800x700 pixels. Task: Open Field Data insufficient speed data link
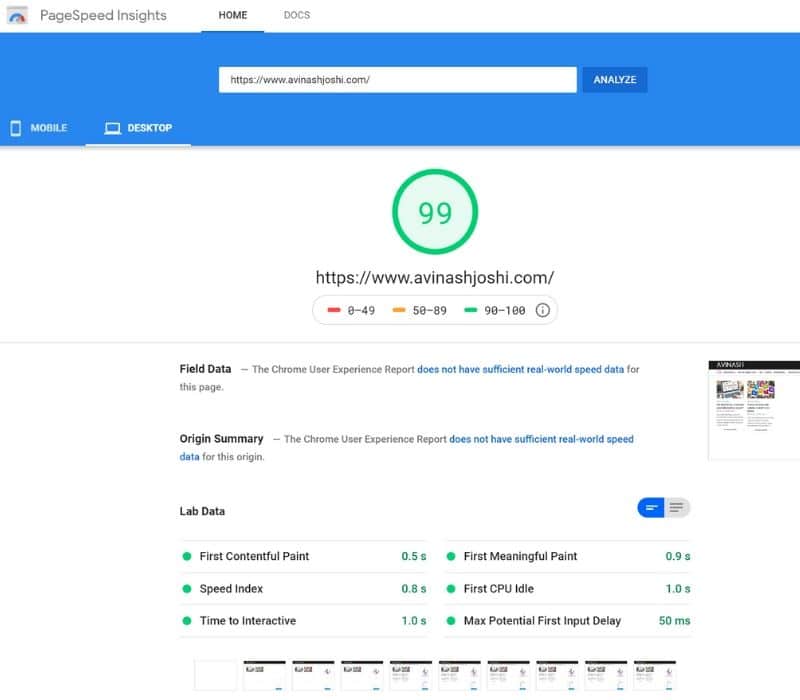coord(520,369)
